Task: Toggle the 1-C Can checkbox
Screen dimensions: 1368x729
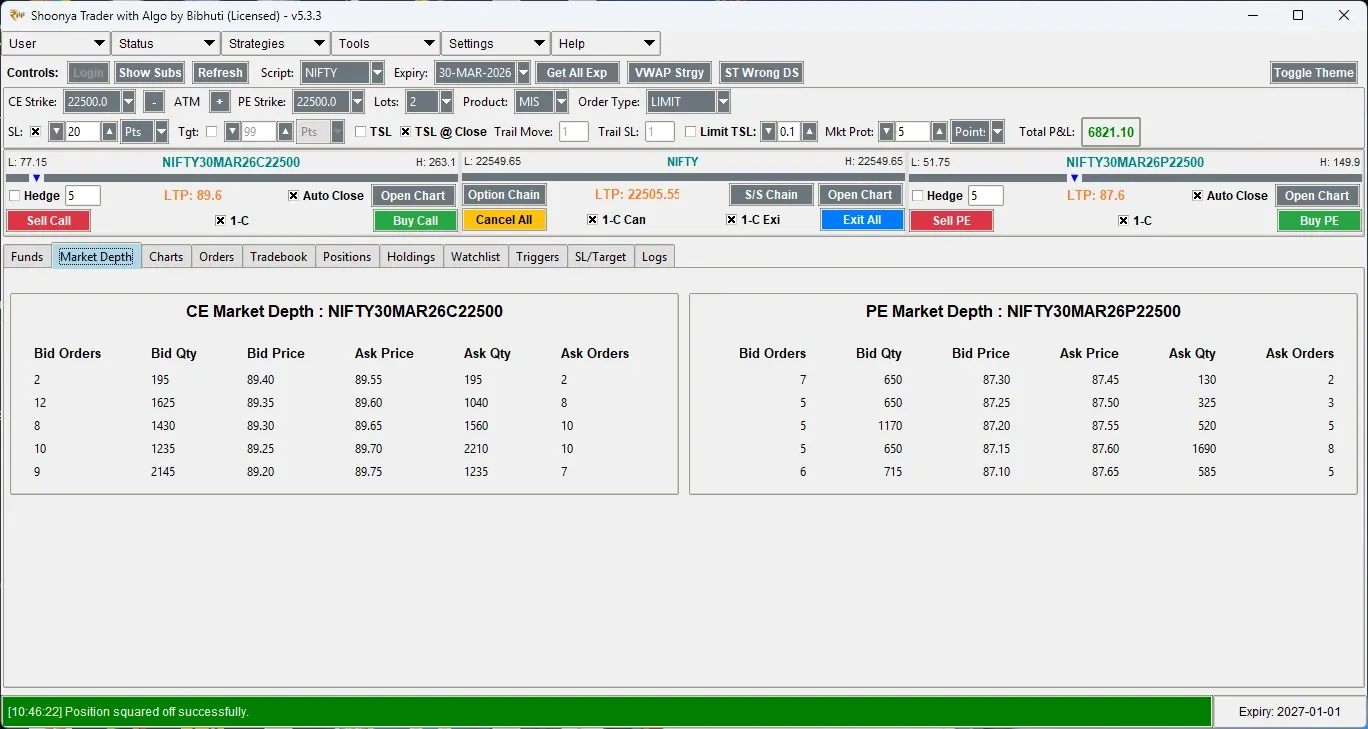Action: 593,220
